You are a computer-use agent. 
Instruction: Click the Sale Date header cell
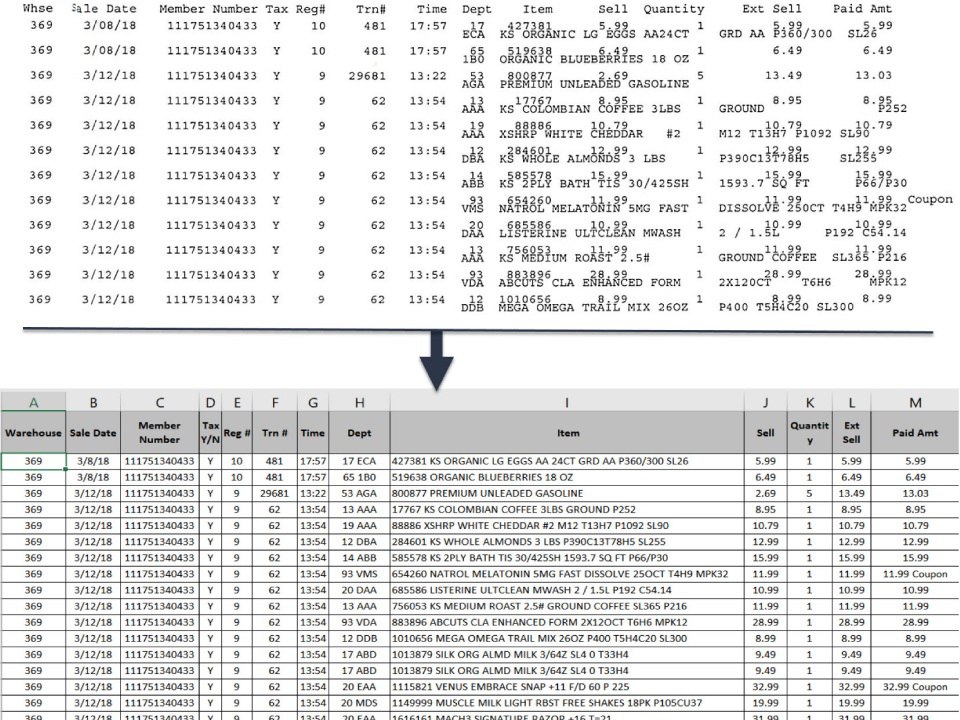coord(93,432)
